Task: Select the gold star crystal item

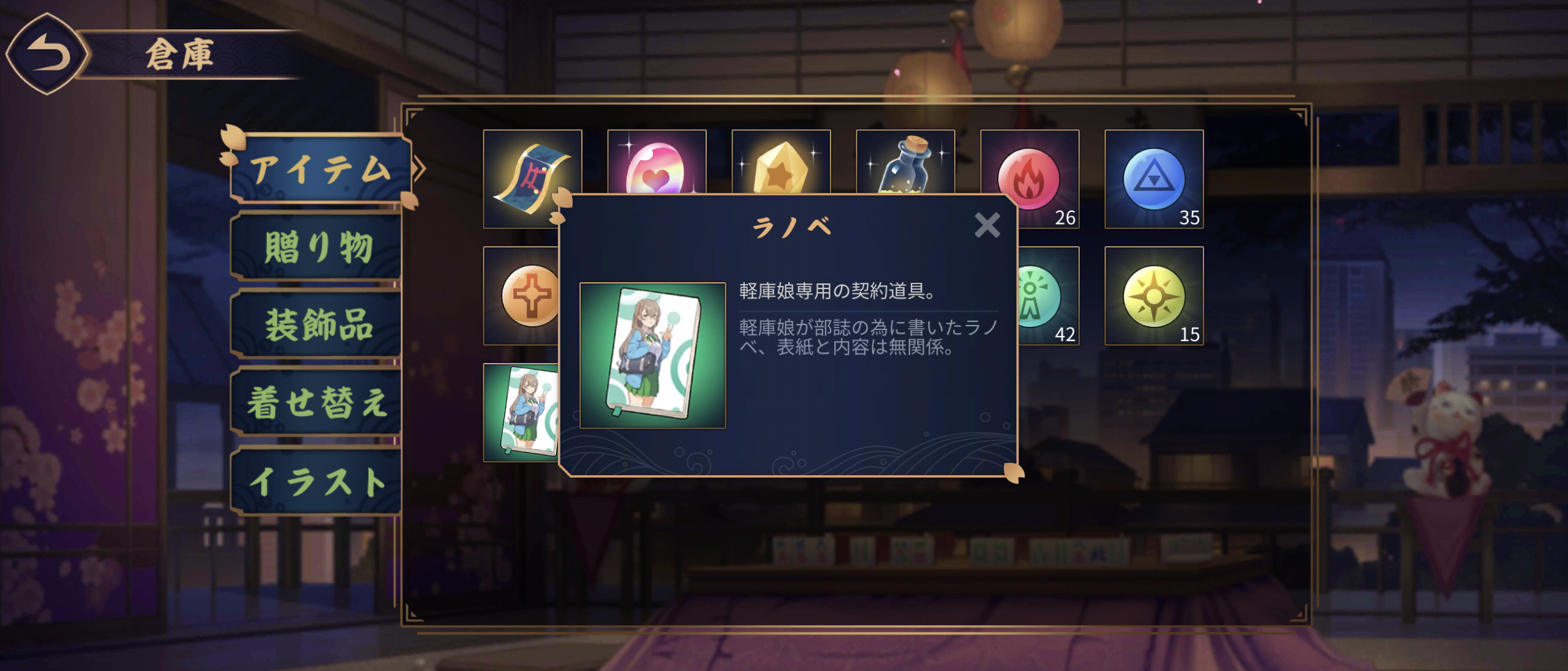Action: click(x=781, y=162)
